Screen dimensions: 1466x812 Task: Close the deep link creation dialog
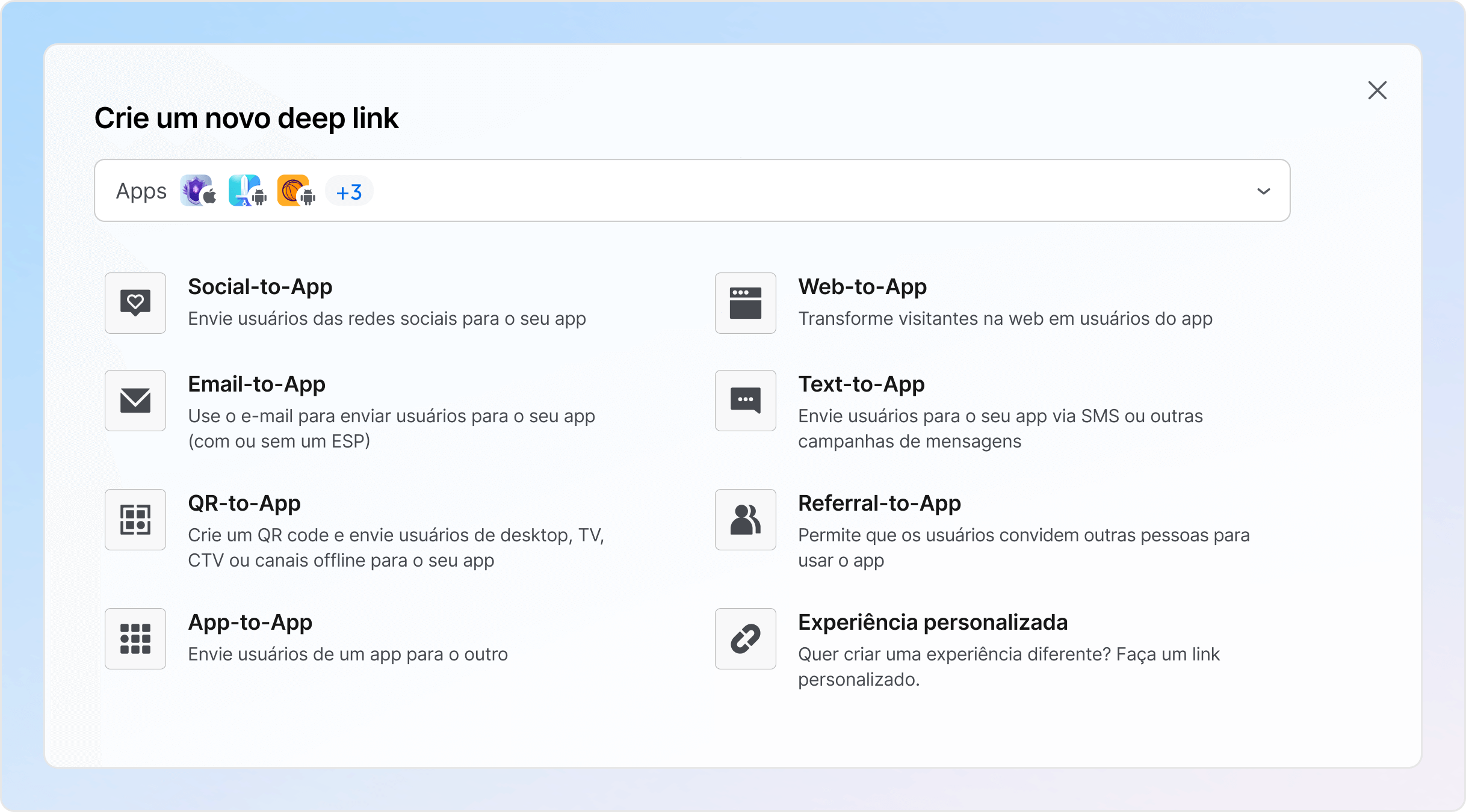1378,90
